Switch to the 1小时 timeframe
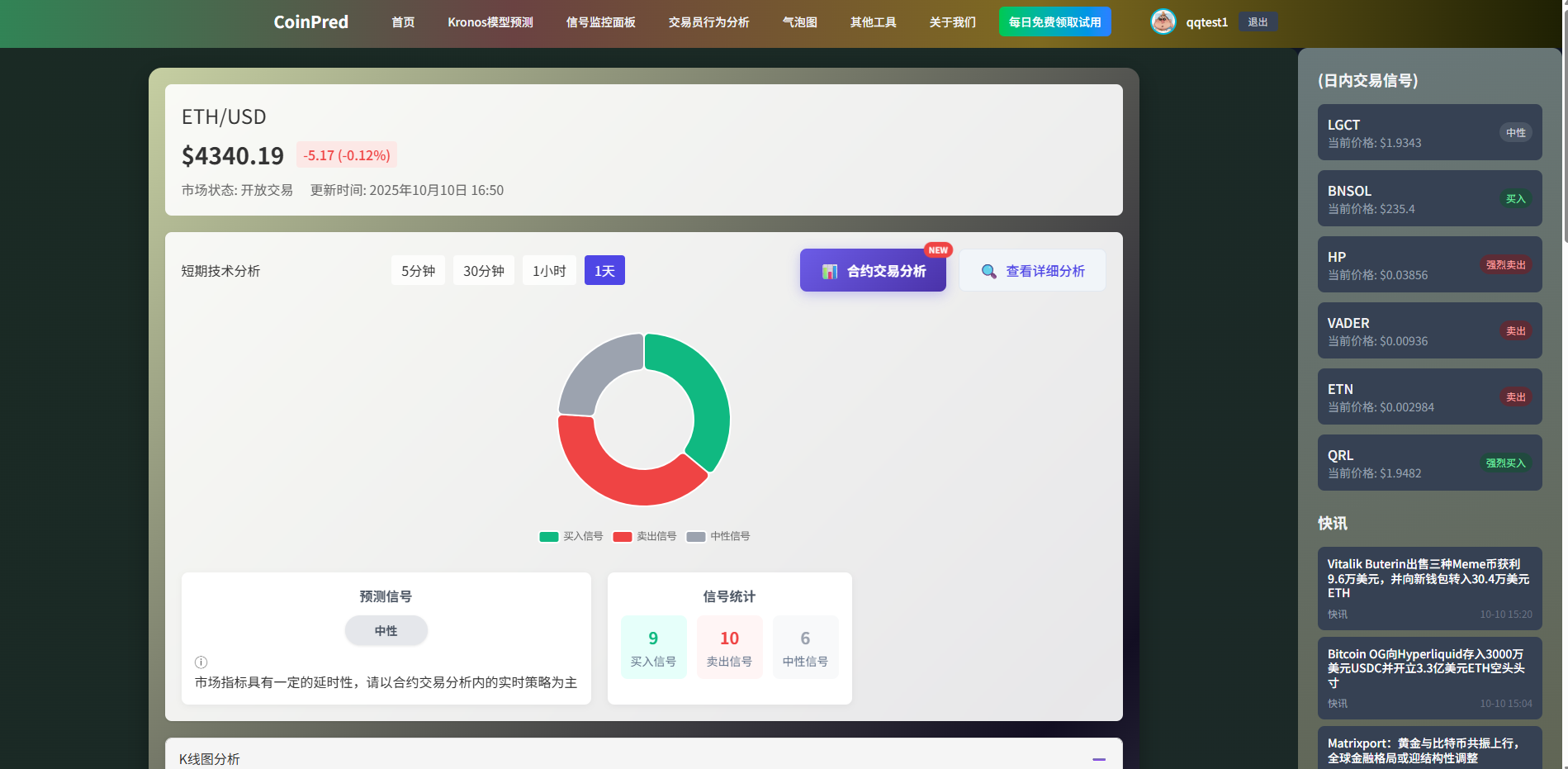The height and width of the screenshot is (769, 1568). pos(549,271)
